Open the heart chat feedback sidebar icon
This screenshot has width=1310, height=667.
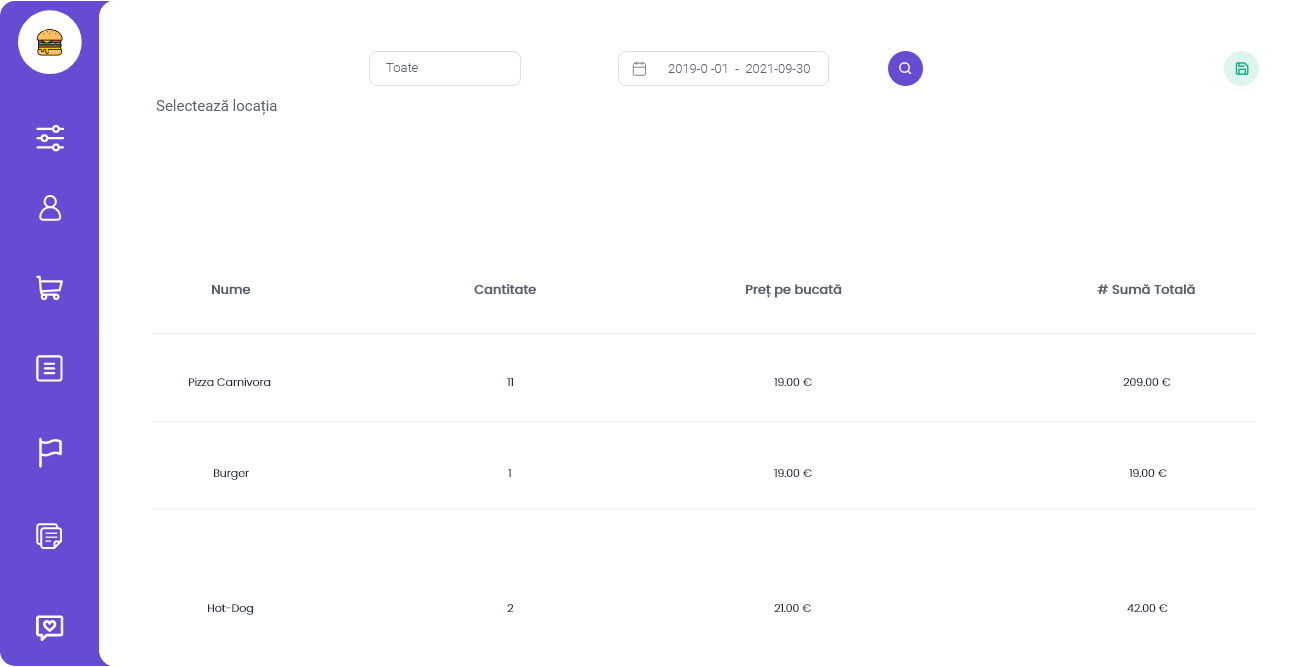coord(50,627)
